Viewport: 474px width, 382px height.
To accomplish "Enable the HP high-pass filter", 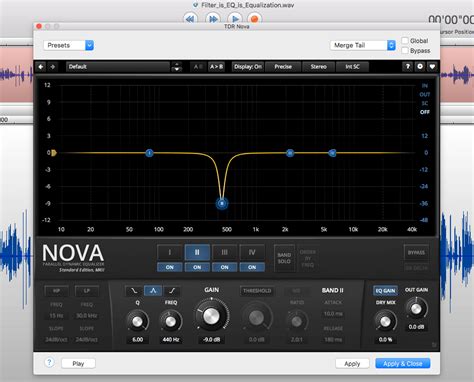I will (56, 291).
